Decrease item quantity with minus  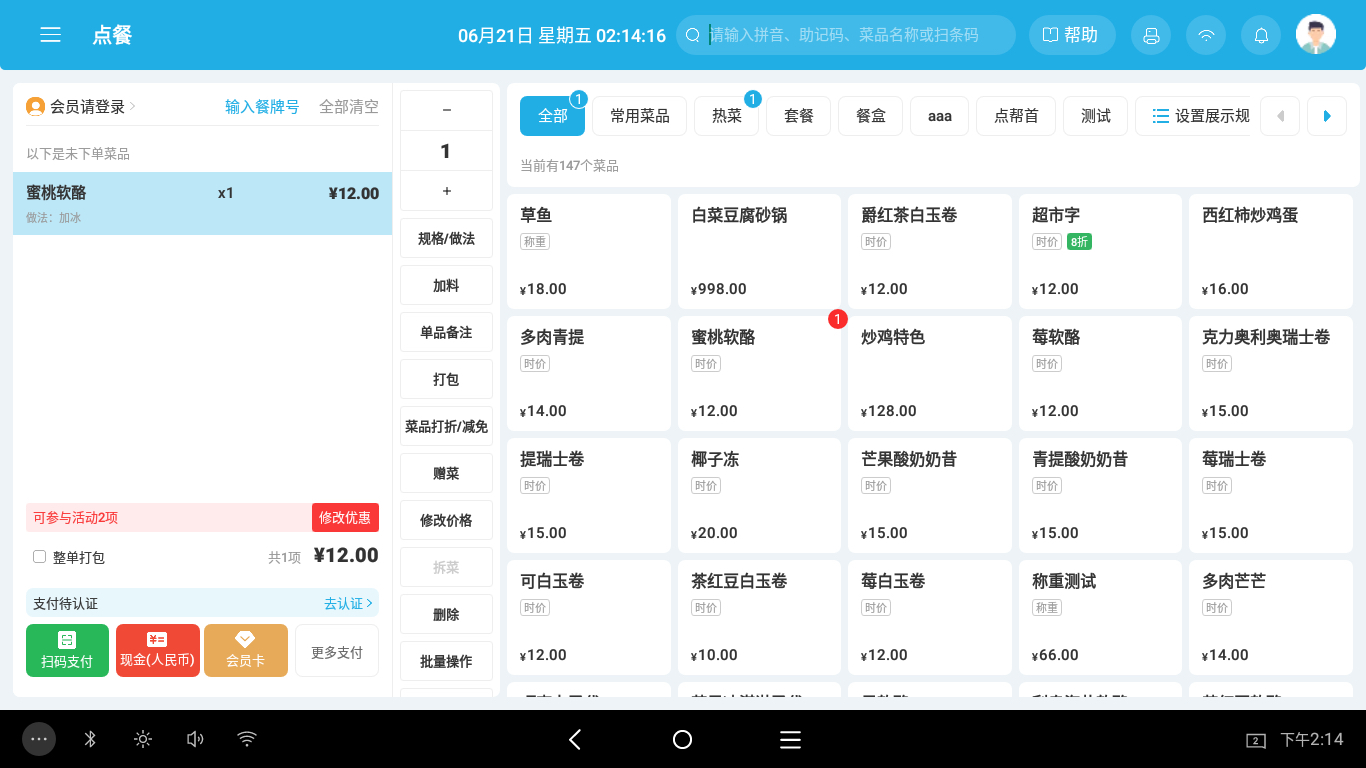(x=446, y=110)
